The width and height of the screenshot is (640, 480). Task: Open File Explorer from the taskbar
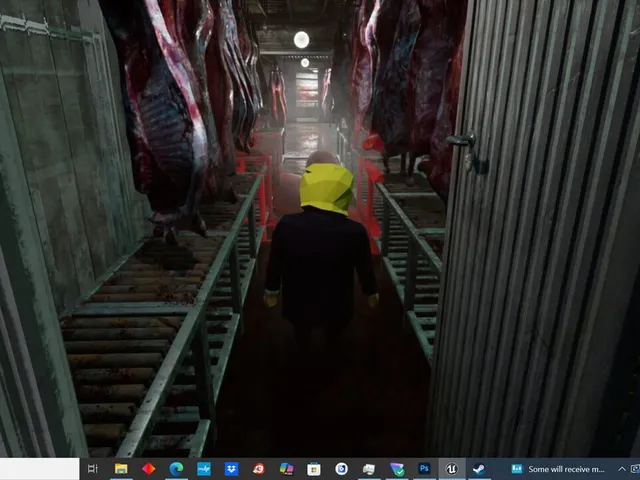121,469
